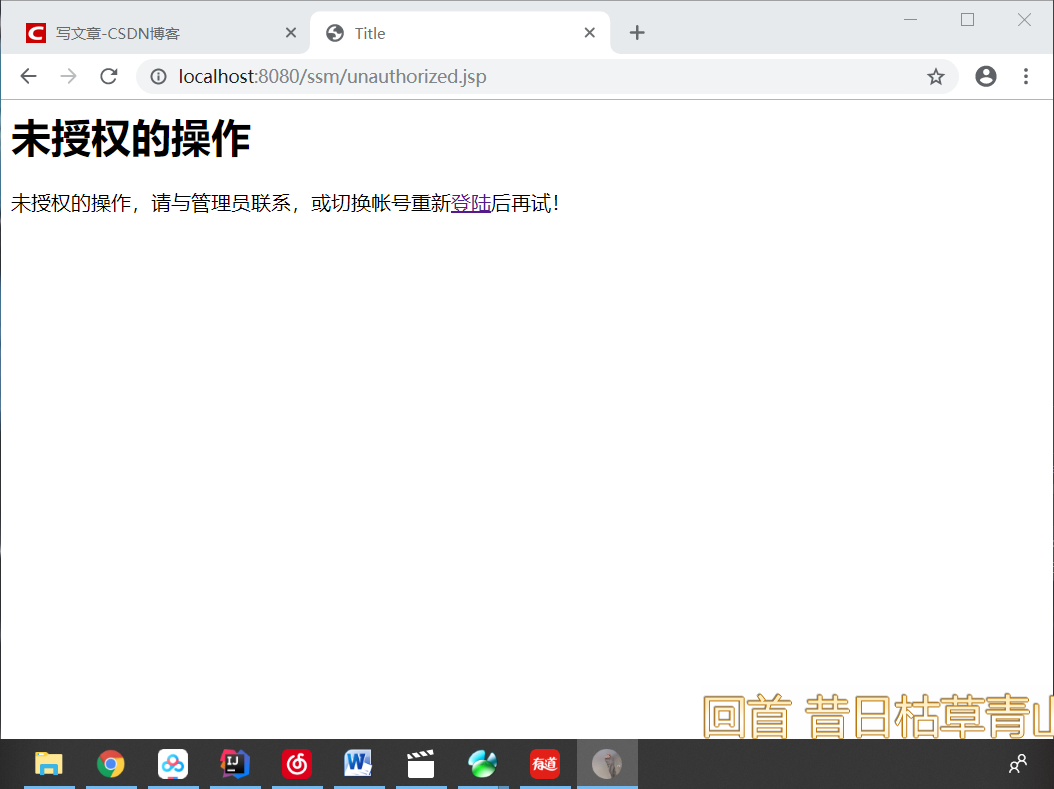The image size is (1054, 789).
Task: Follow the 登陆 login link
Action: 471,203
